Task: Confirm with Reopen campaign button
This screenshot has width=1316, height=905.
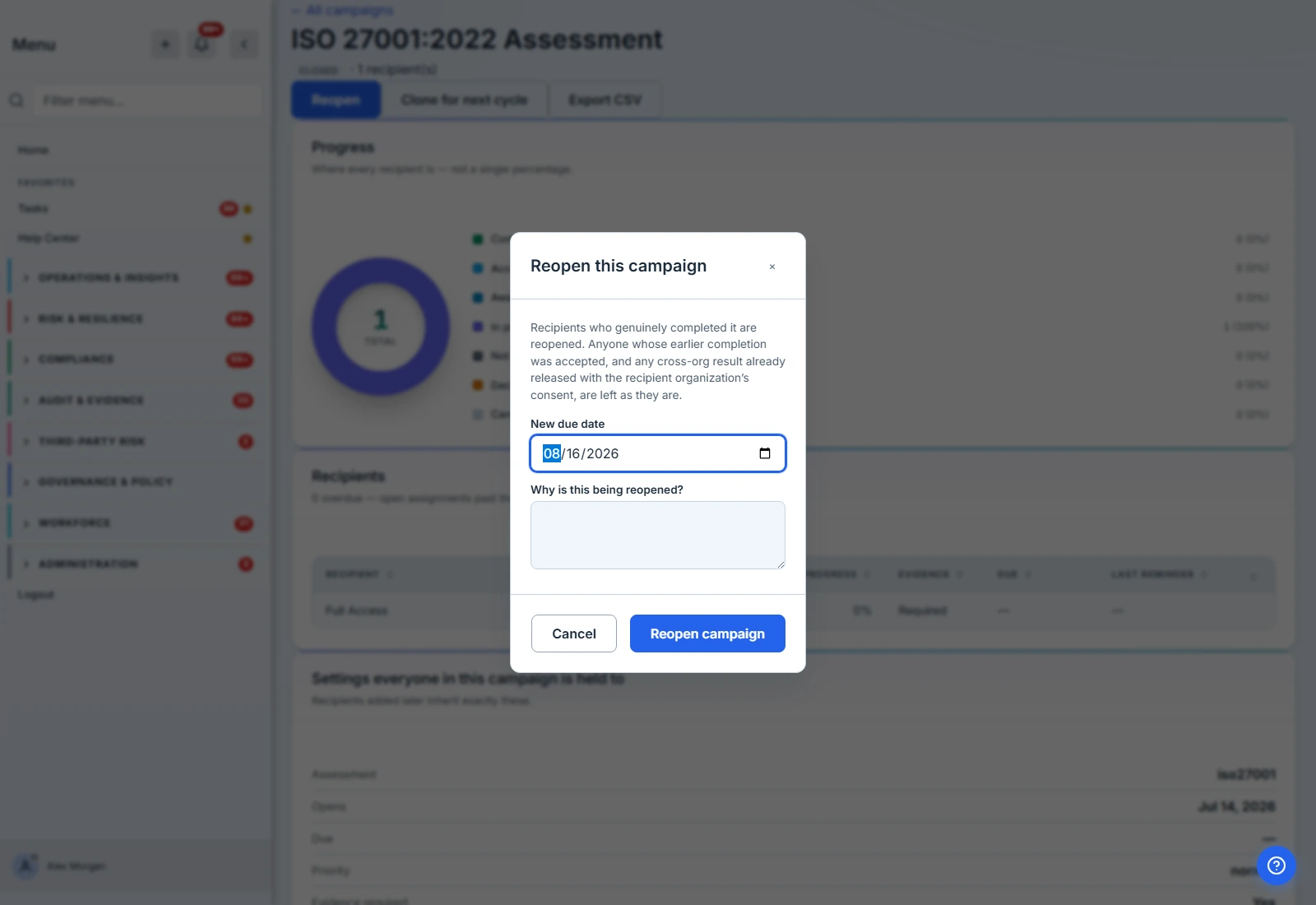Action: click(x=707, y=633)
